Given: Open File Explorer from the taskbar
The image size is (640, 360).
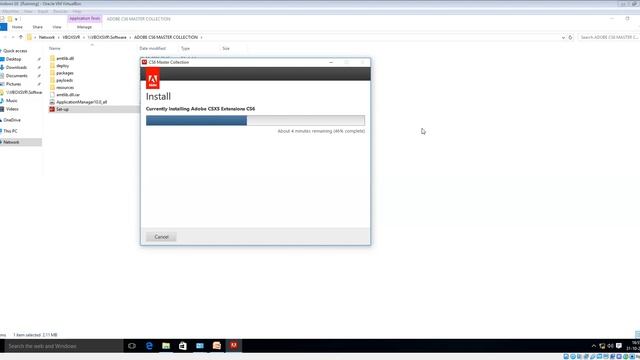Looking at the screenshot, I should [x=166, y=346].
